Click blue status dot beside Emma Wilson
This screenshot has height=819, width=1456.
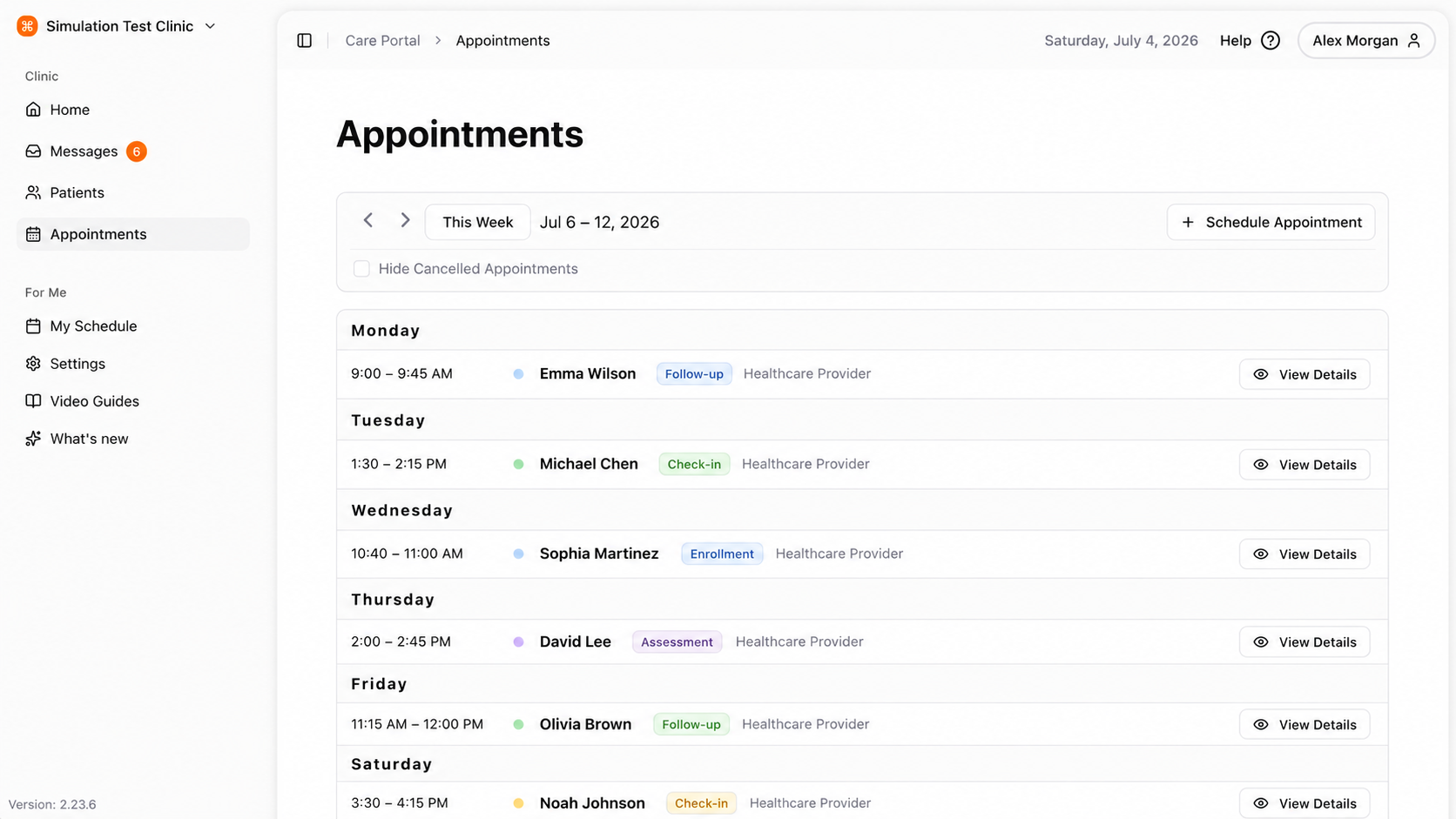pos(518,374)
